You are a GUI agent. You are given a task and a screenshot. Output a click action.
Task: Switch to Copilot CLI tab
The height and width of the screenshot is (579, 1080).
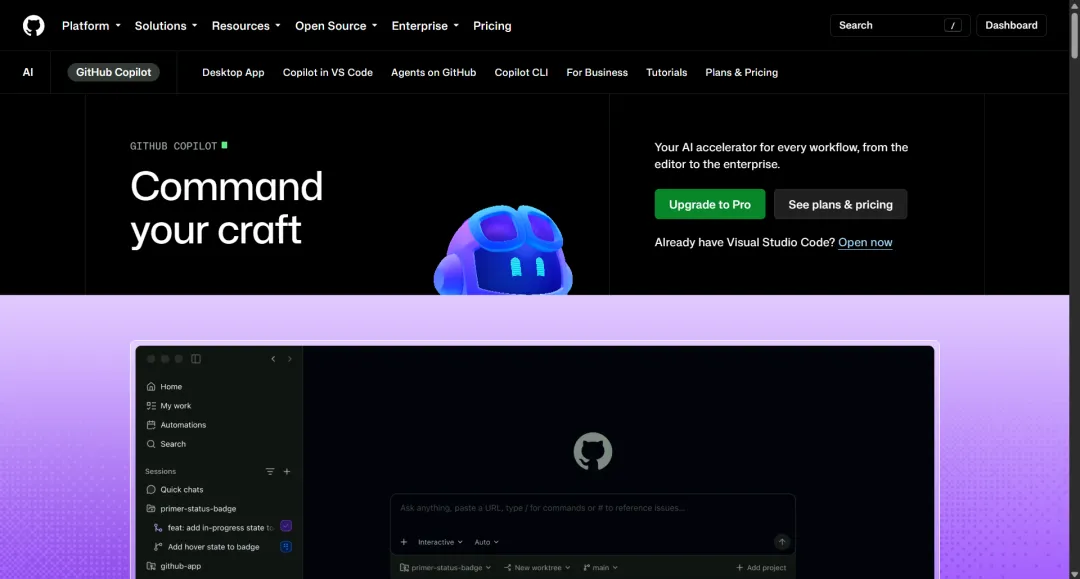(x=521, y=72)
